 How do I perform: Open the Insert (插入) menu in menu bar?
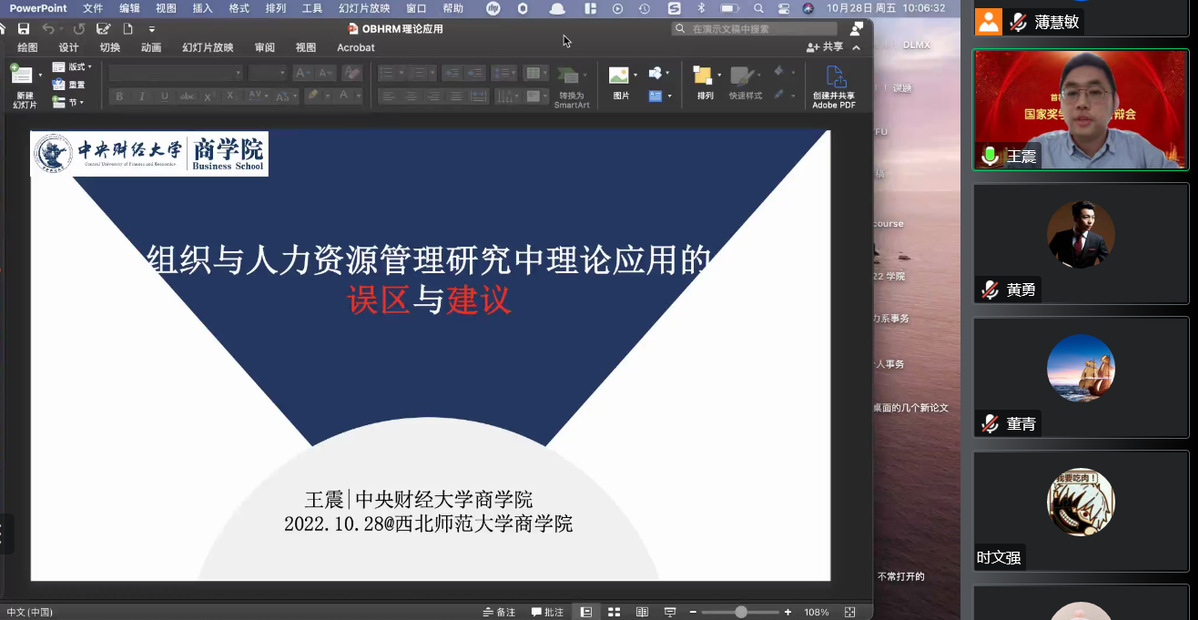(x=202, y=8)
